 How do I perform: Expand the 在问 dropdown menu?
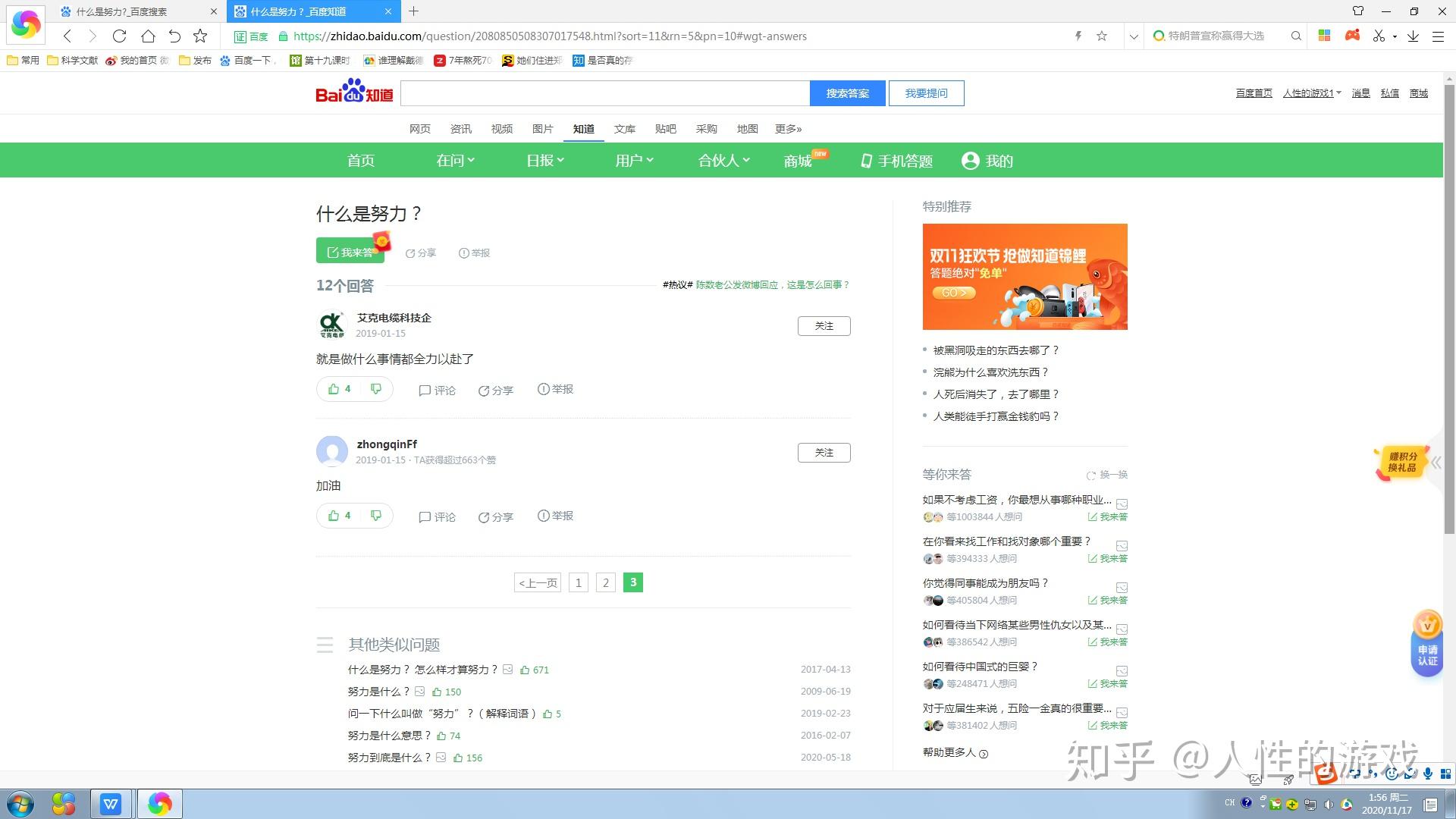[x=455, y=160]
